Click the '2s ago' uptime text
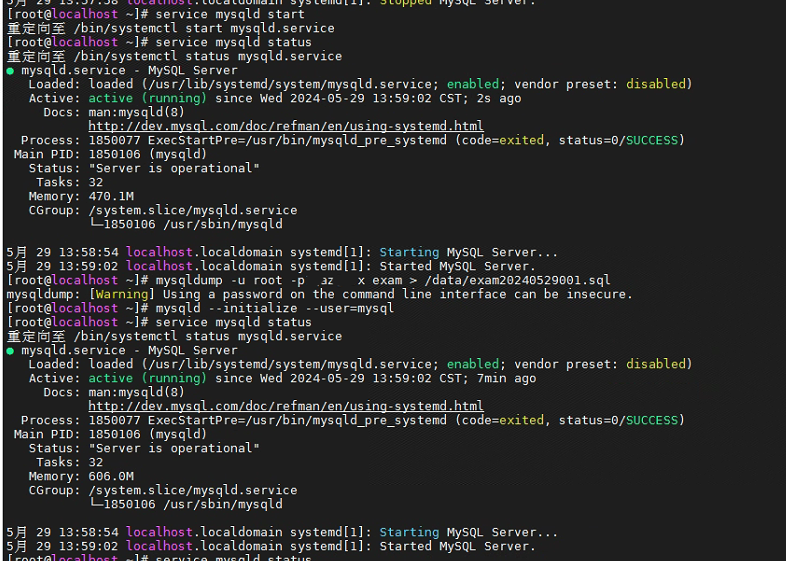Viewport: 786px width, 561px height. [499, 98]
